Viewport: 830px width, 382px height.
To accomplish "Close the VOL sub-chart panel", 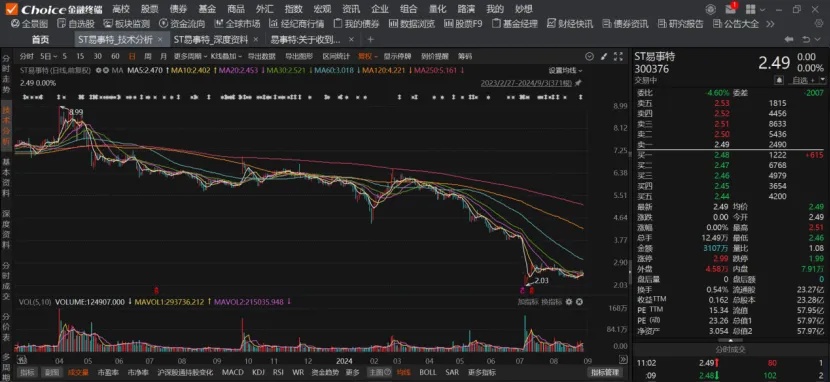I will pos(579,302).
